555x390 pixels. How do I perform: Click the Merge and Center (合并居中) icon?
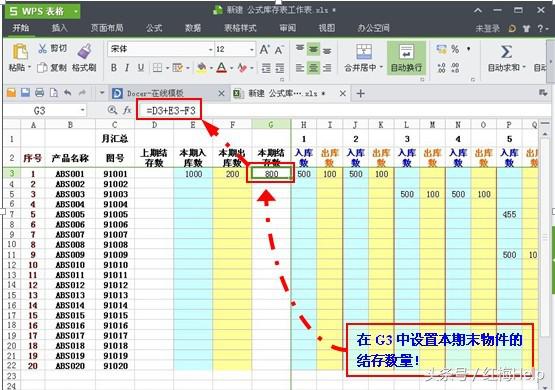coord(364,52)
